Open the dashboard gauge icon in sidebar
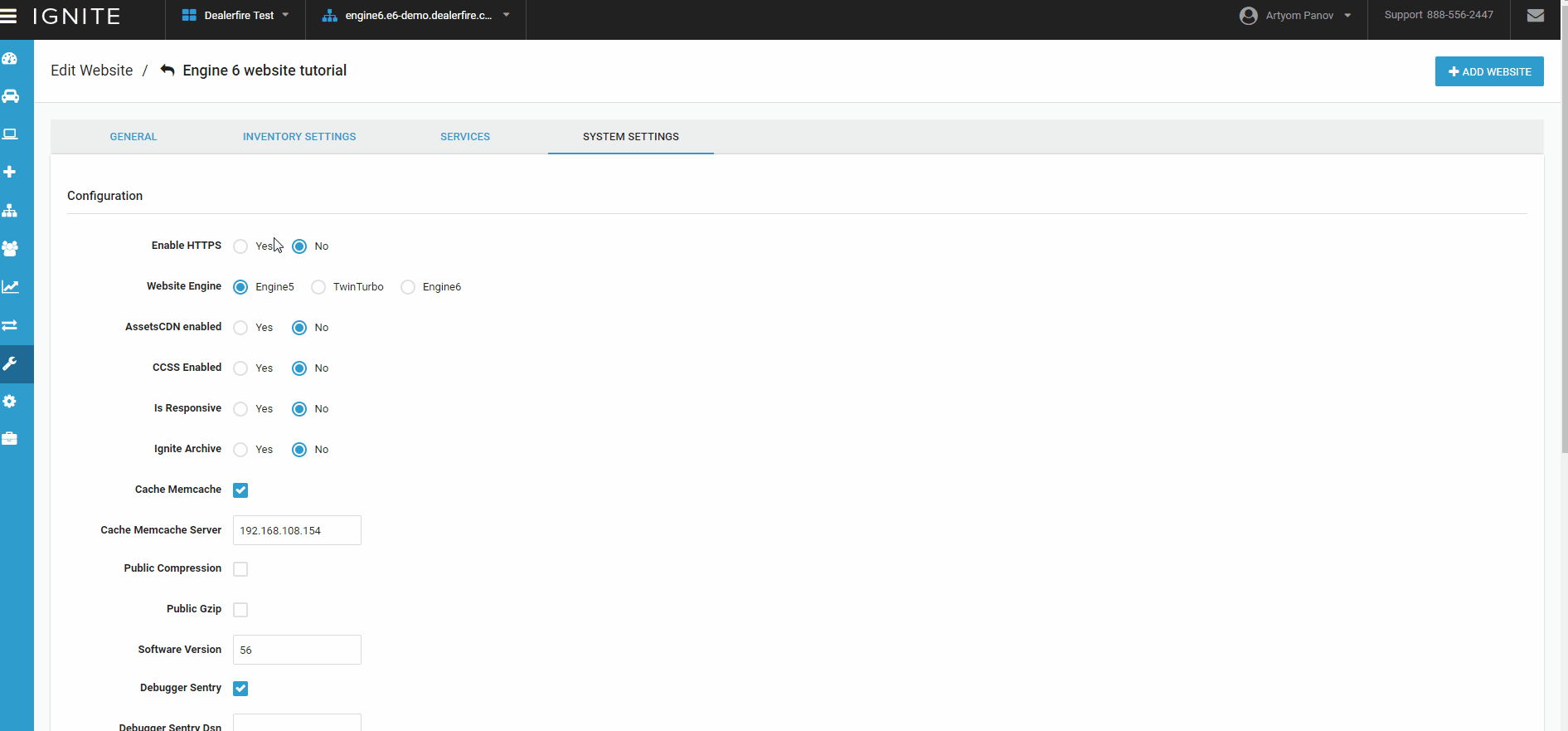Screen dimensions: 1568x731 (x=10, y=58)
